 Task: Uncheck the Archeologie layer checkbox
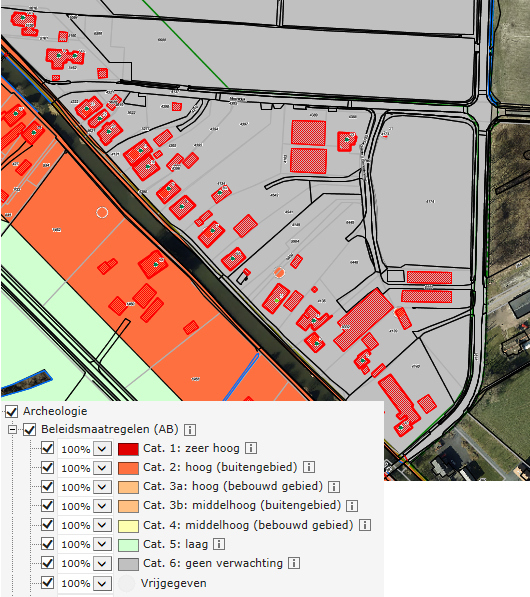click(11, 411)
